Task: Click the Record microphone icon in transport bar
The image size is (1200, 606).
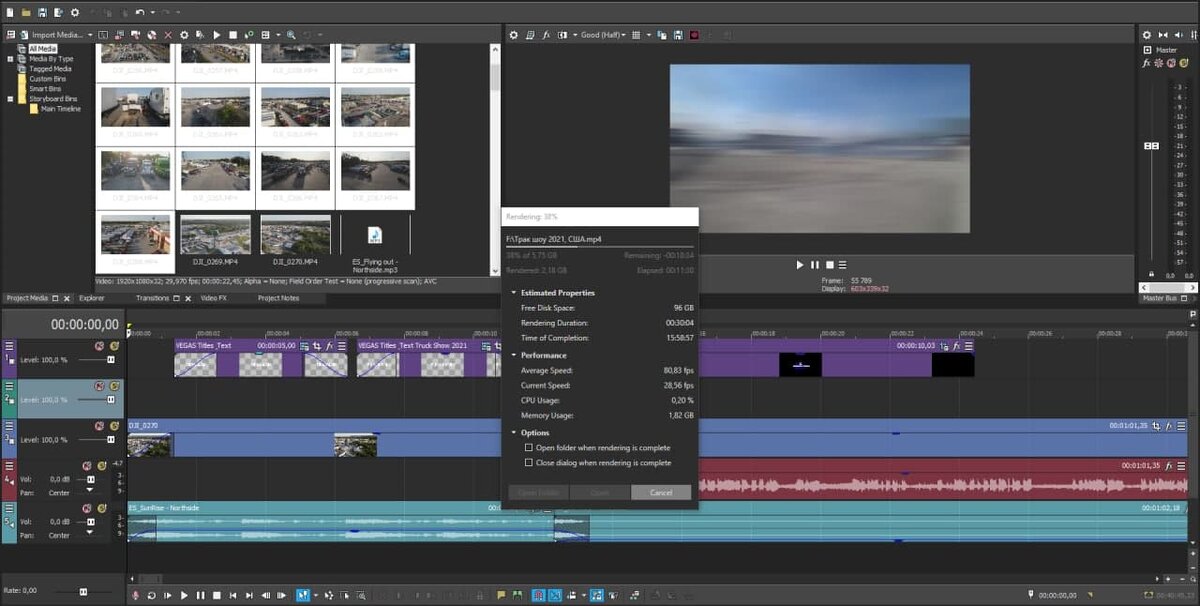Action: coord(136,595)
